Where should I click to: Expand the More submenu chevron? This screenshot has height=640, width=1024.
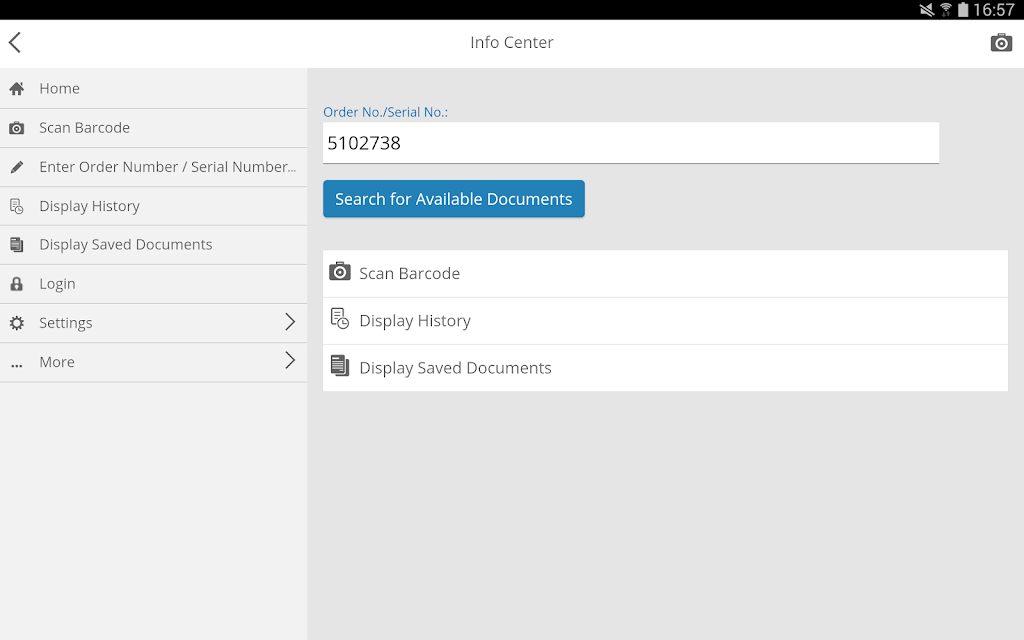(290, 360)
